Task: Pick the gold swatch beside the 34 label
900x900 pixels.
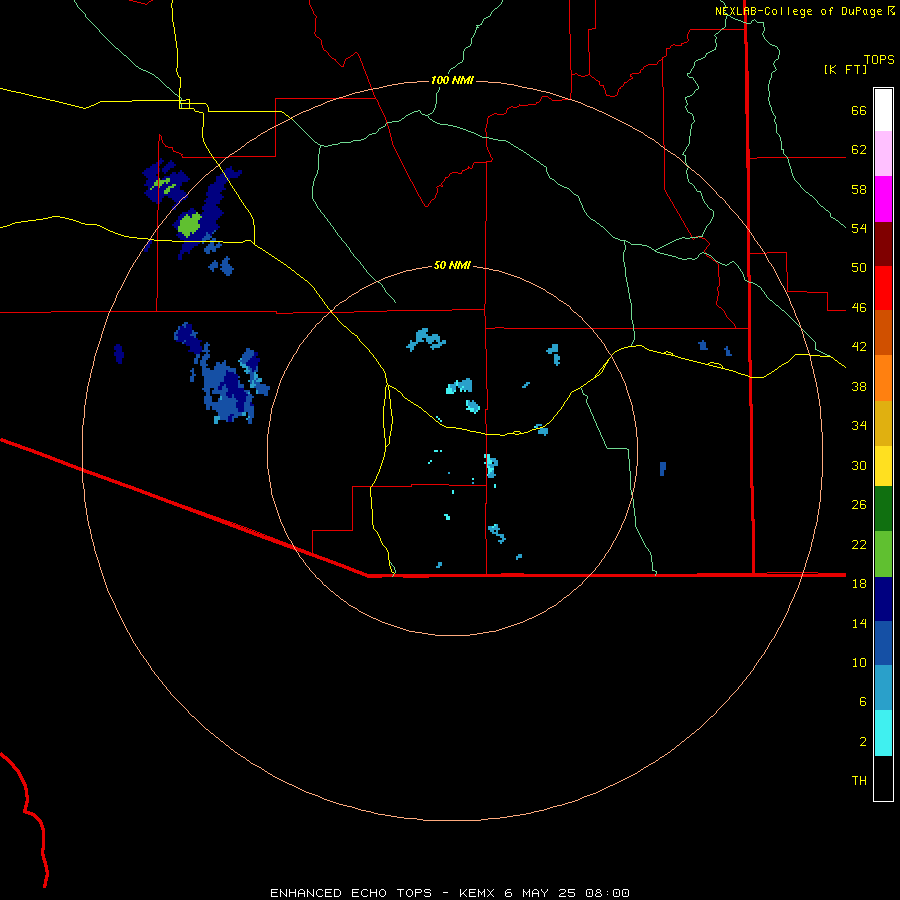Action: (883, 423)
